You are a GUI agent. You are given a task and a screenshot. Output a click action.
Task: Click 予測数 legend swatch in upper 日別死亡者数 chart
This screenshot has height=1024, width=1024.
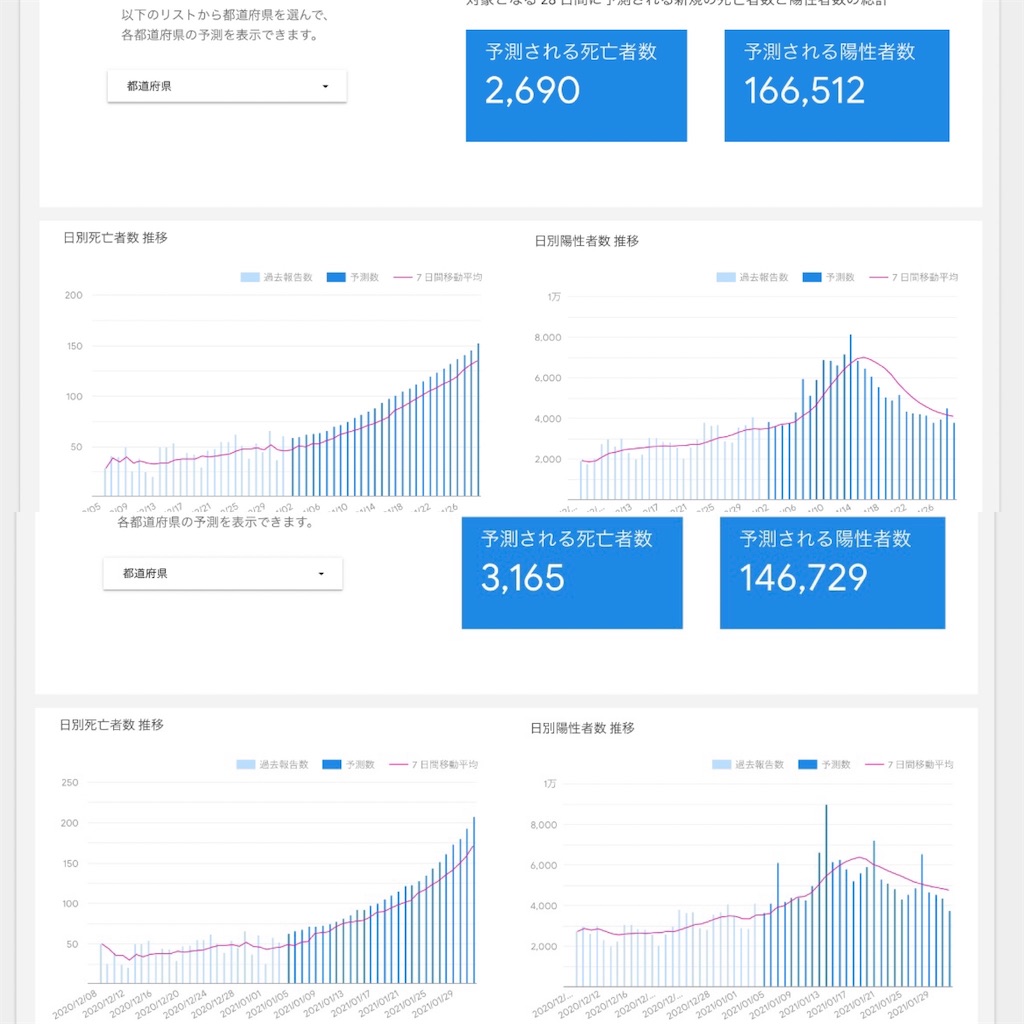(x=336, y=278)
